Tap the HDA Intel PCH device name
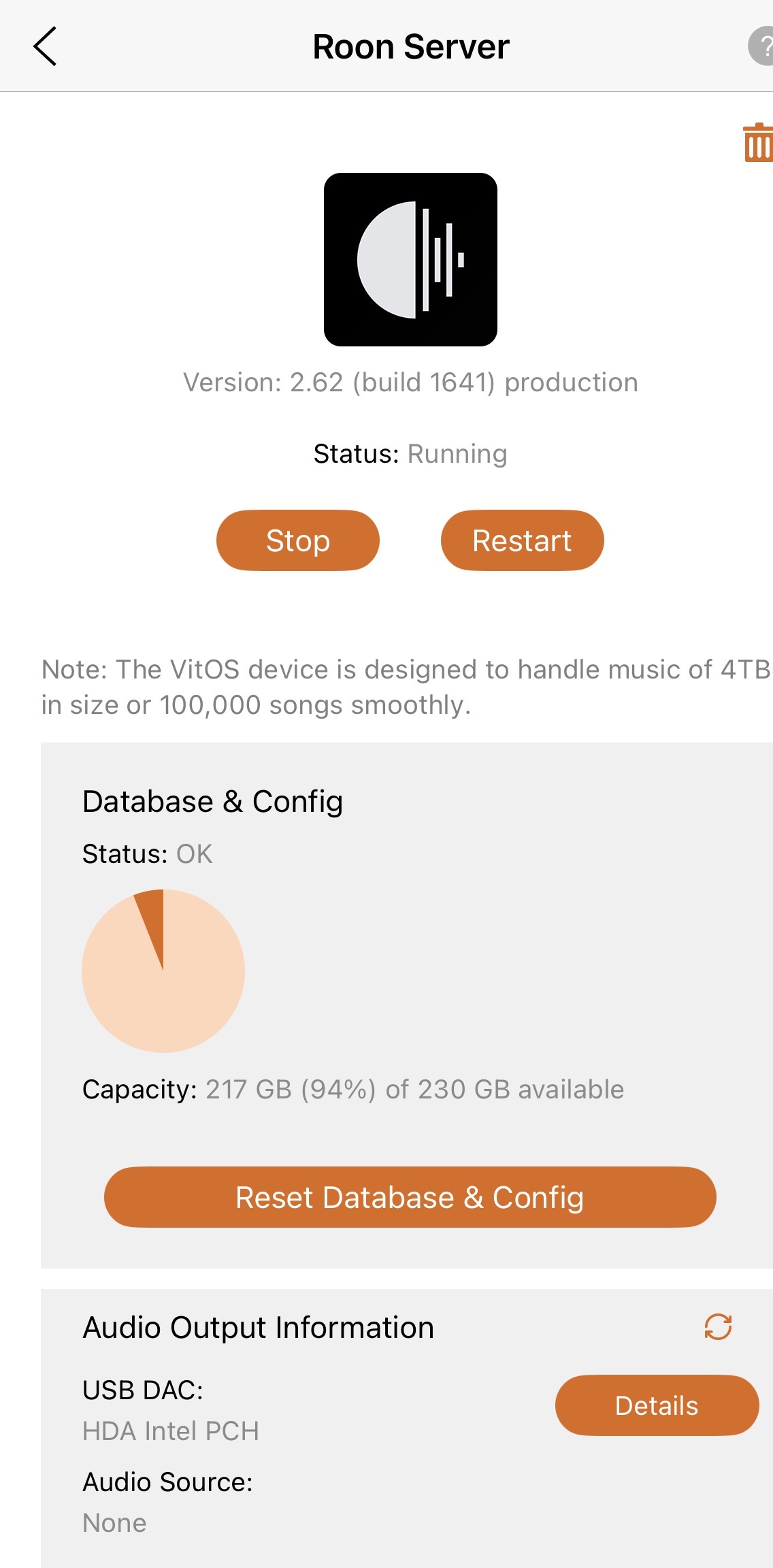 tap(171, 1431)
